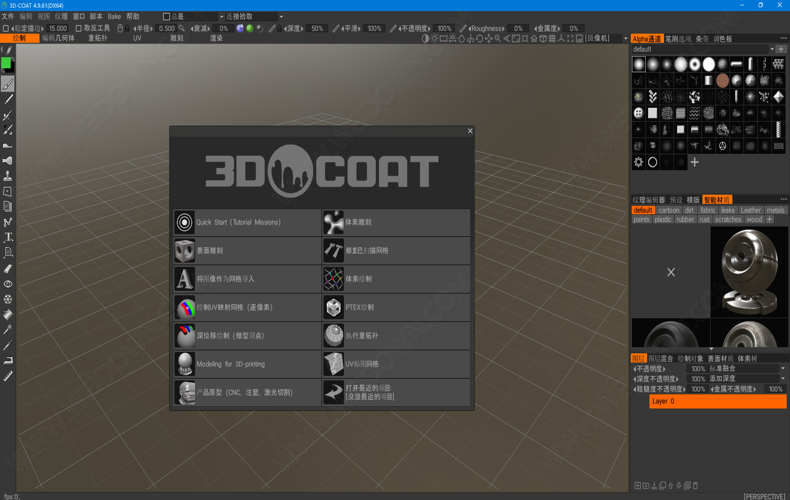Screen dimensions: 790x500
Task: Select the cartoon material category
Action: [x=669, y=210]
